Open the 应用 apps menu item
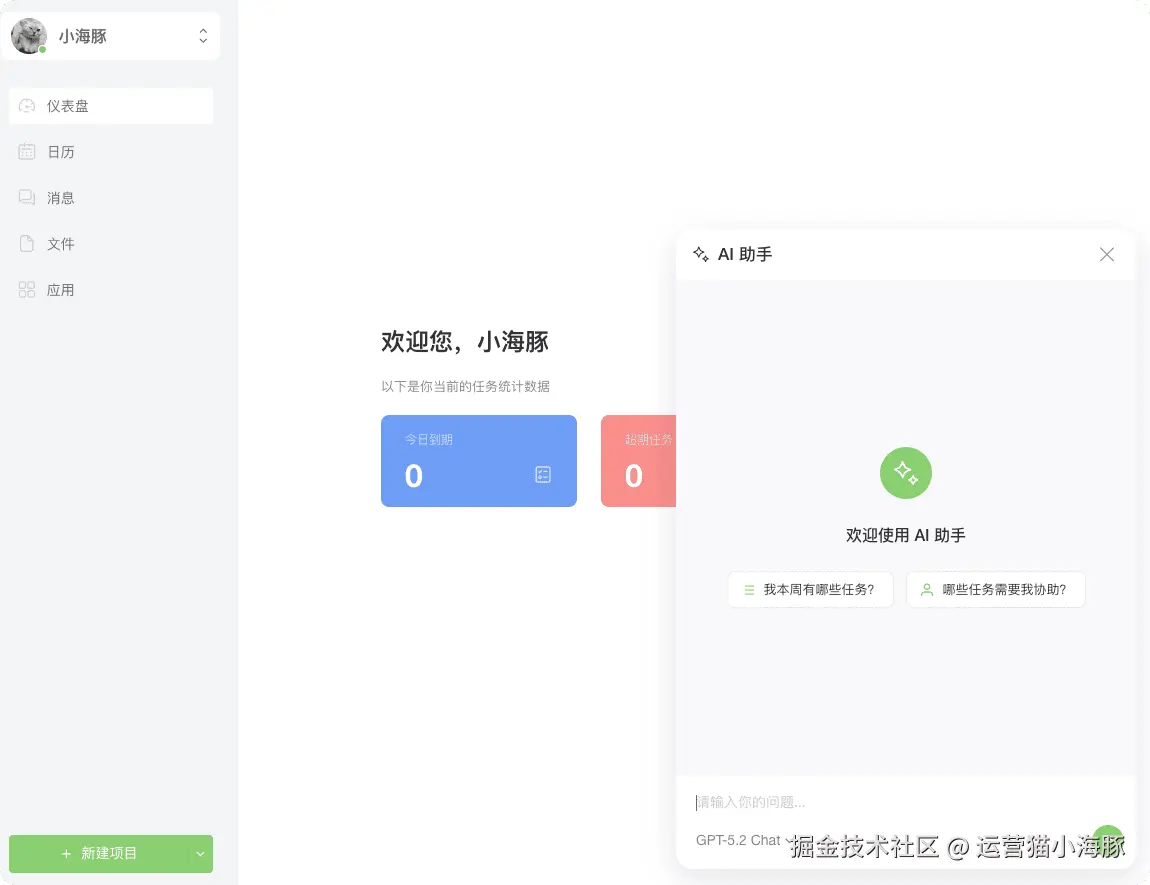This screenshot has width=1150, height=885. pyautogui.click(x=111, y=290)
